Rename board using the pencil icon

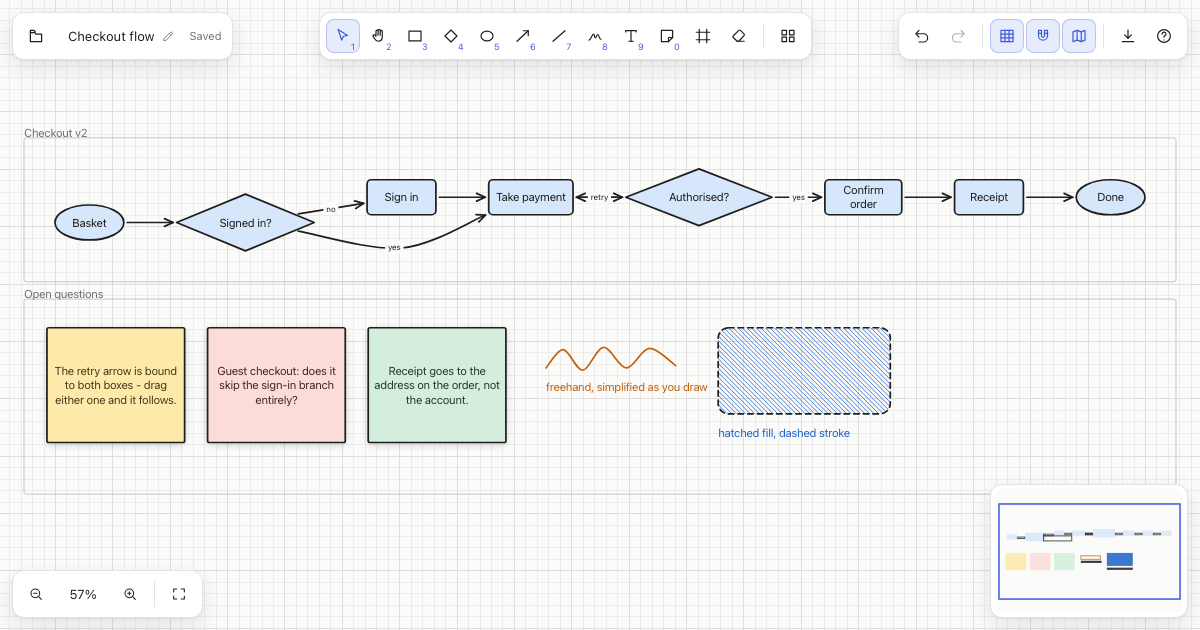[x=168, y=36]
